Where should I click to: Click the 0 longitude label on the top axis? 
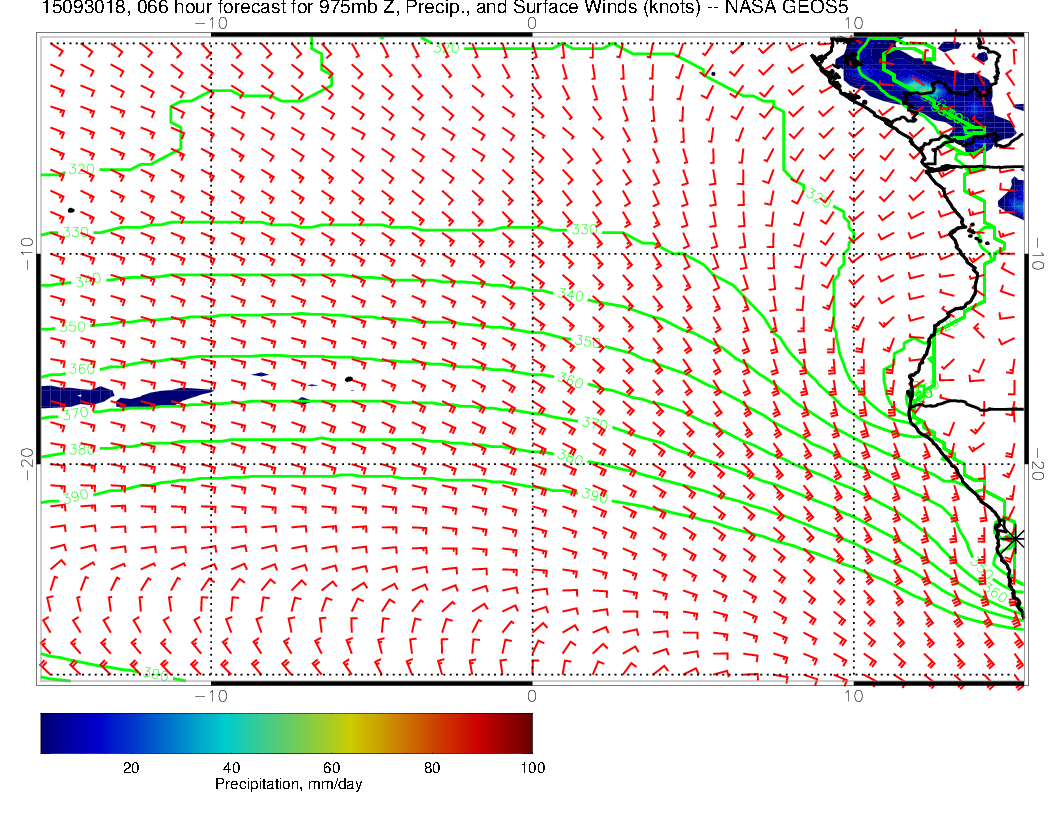pyautogui.click(x=531, y=22)
